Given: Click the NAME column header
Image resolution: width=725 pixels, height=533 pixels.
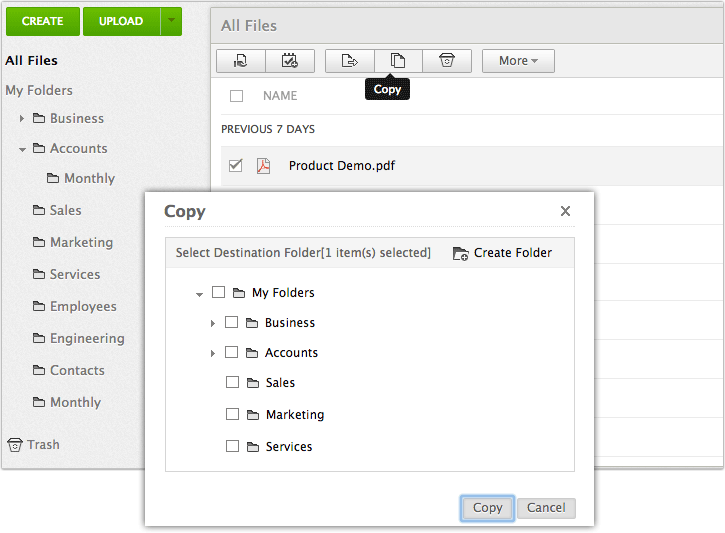Looking at the screenshot, I should click(x=280, y=96).
